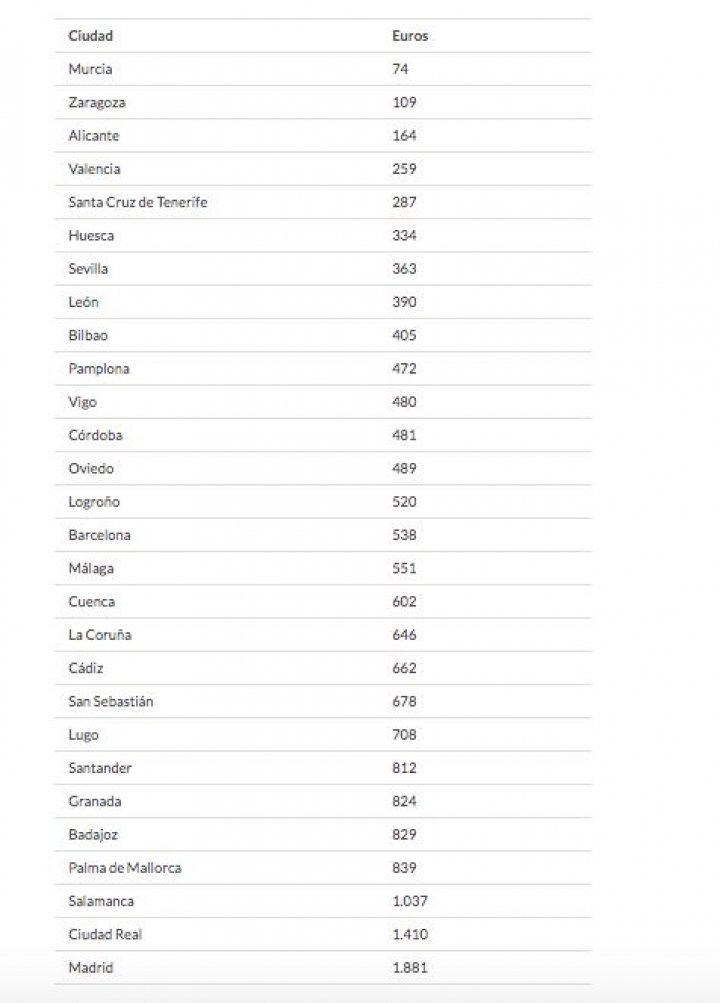Click the Pamplona city name
This screenshot has height=1003, width=720.
99,369
